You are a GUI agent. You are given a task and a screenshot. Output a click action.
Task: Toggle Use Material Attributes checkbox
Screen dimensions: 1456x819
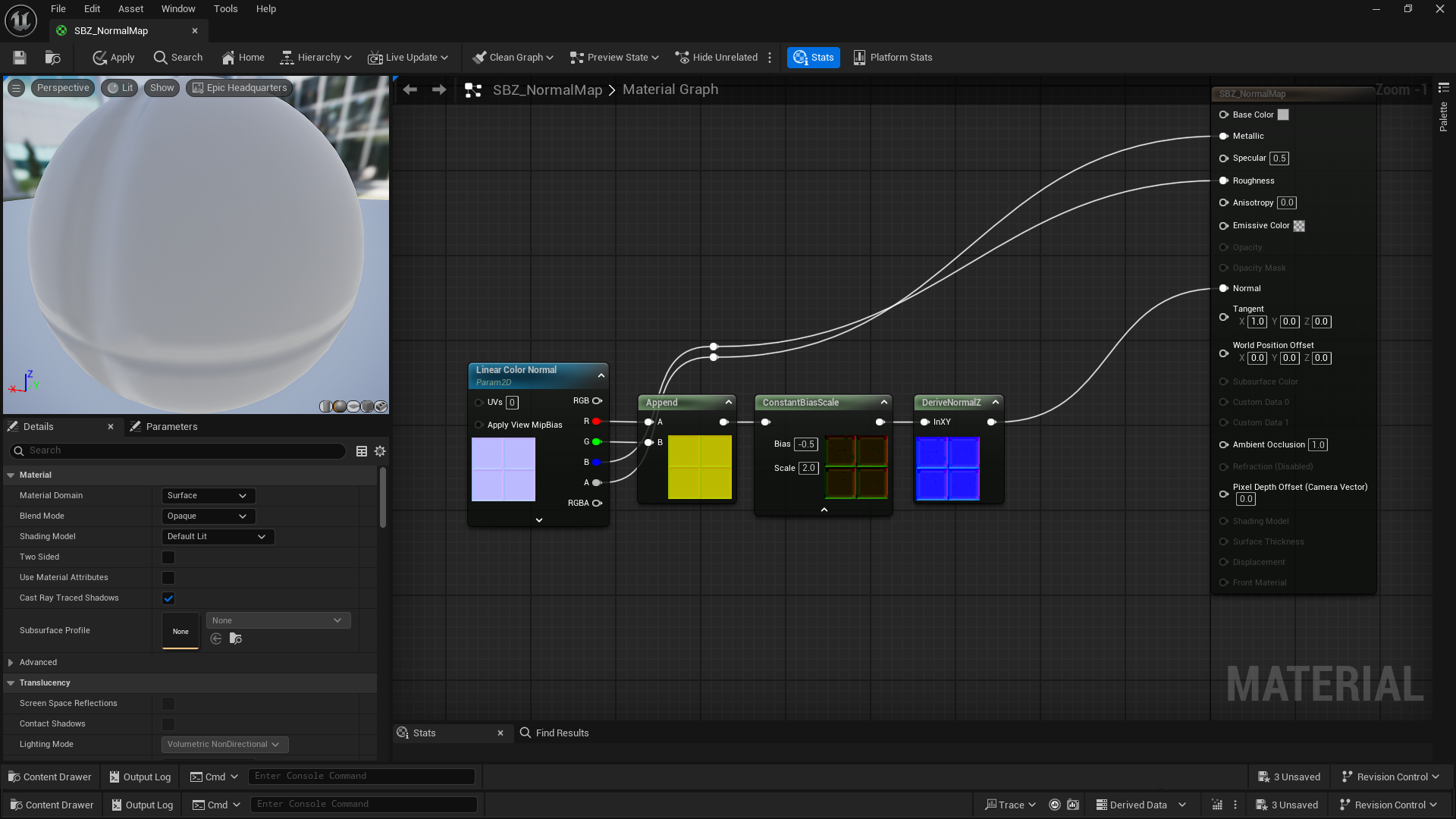[168, 577]
